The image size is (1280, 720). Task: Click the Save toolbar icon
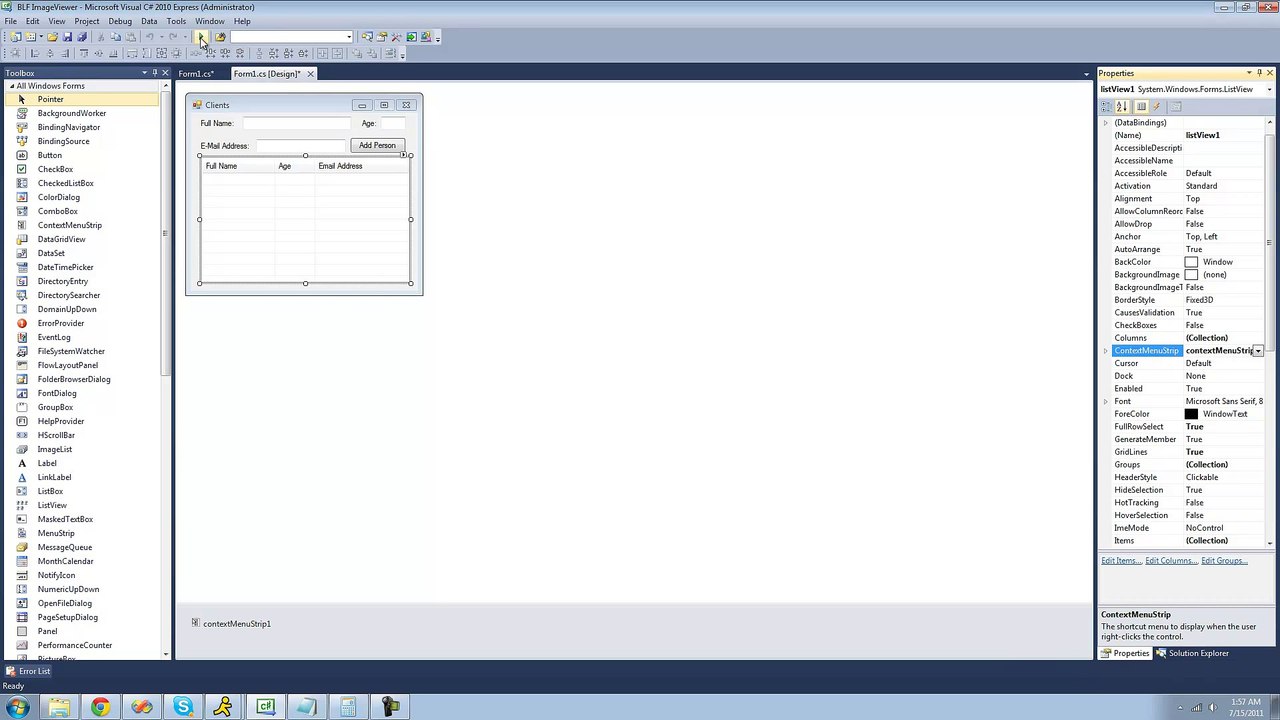coord(67,37)
